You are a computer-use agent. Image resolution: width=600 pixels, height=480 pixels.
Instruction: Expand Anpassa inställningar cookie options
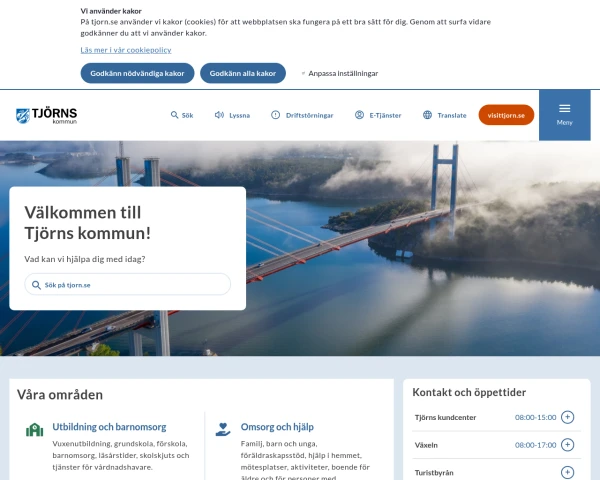(x=339, y=73)
